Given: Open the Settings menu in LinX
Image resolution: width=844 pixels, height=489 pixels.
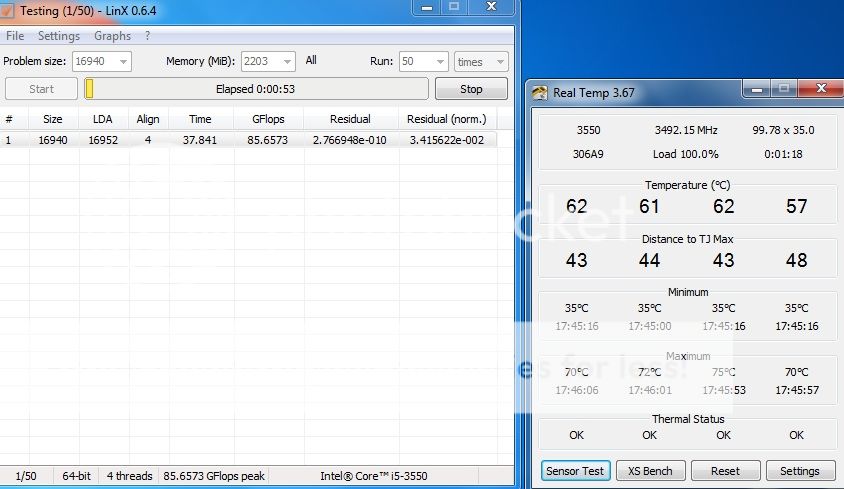Looking at the screenshot, I should tap(59, 36).
